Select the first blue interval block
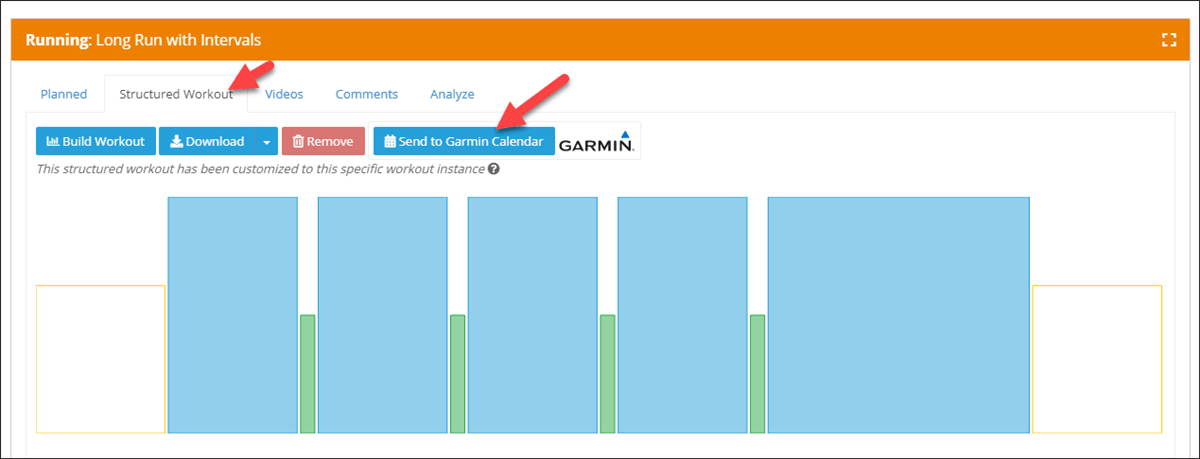Image resolution: width=1200 pixels, height=459 pixels. (x=233, y=315)
